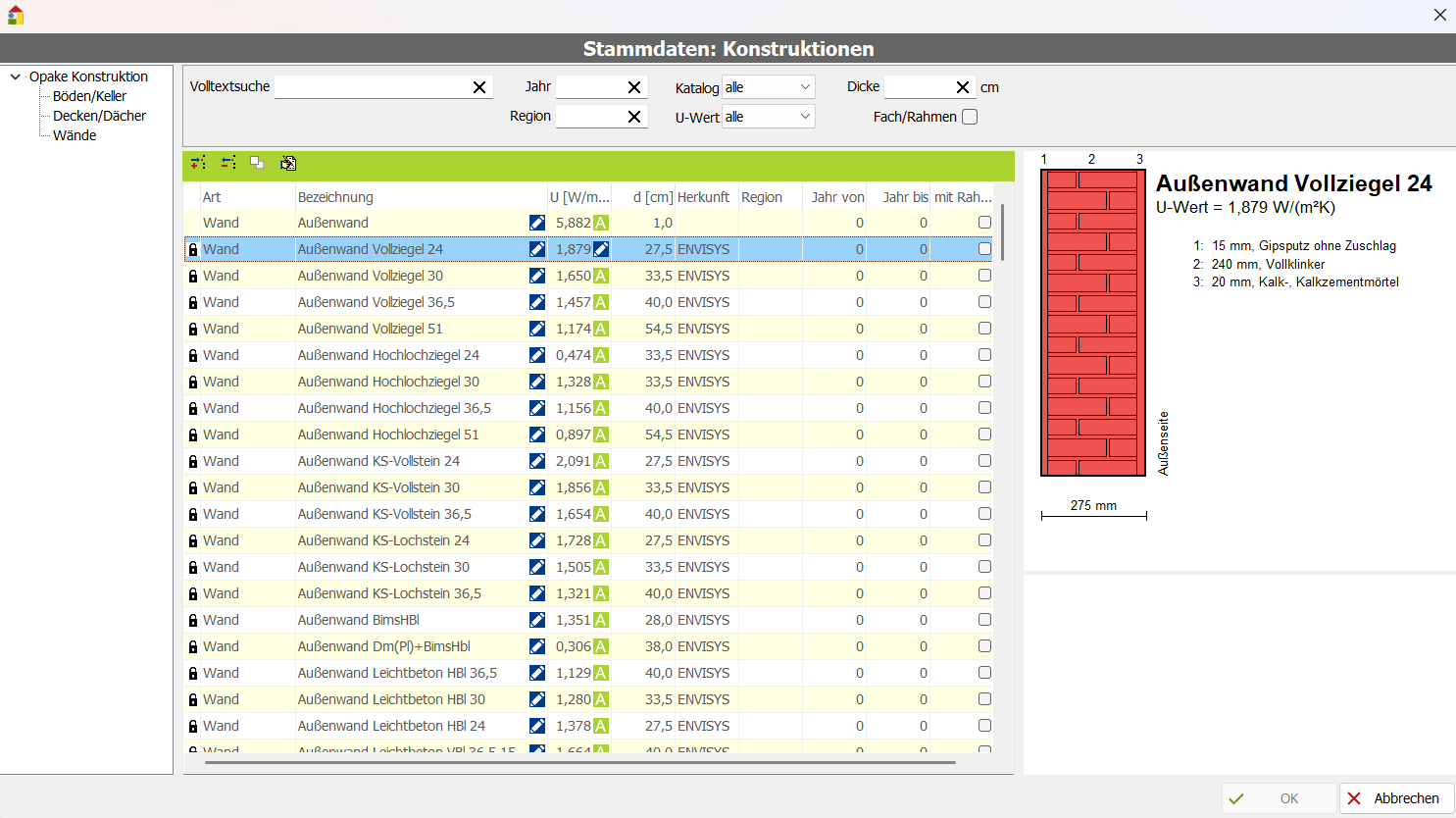The height and width of the screenshot is (818, 1456).
Task: Click the lock icon of Außenwand KS-Vollstein 30
Action: (x=193, y=487)
